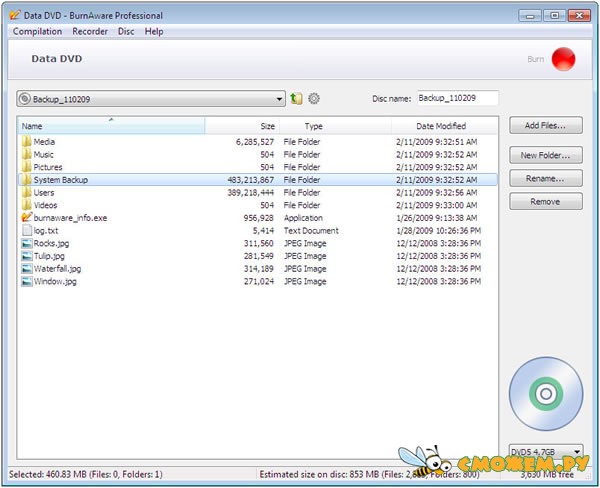
Task: Click the BurnAware title bar app icon
Action: [x=15, y=15]
